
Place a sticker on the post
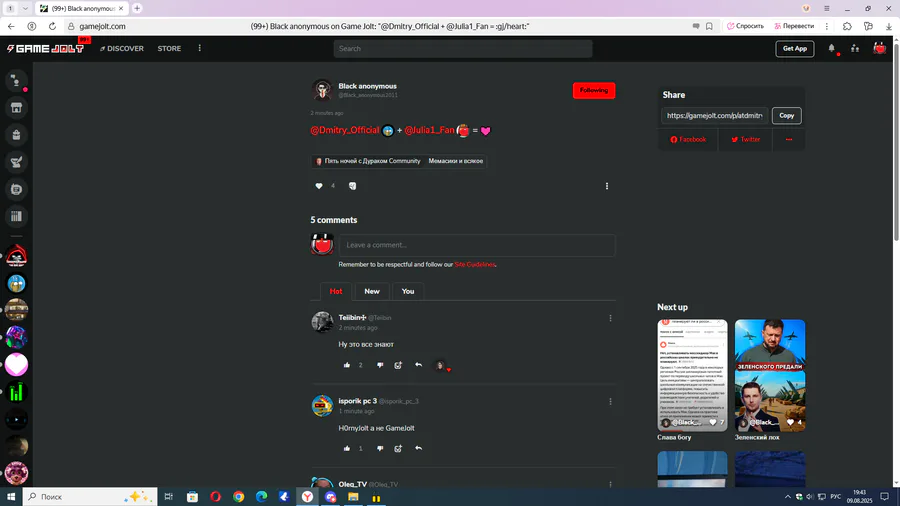pos(352,186)
